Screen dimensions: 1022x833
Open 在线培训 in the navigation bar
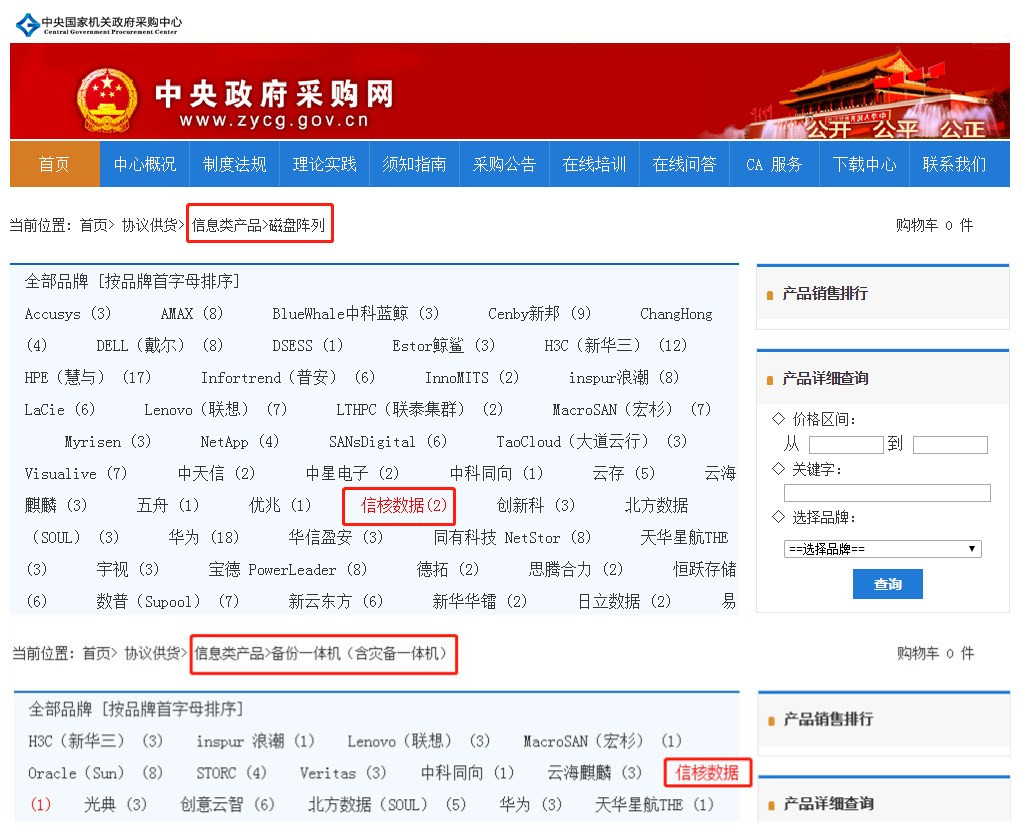pos(594,164)
